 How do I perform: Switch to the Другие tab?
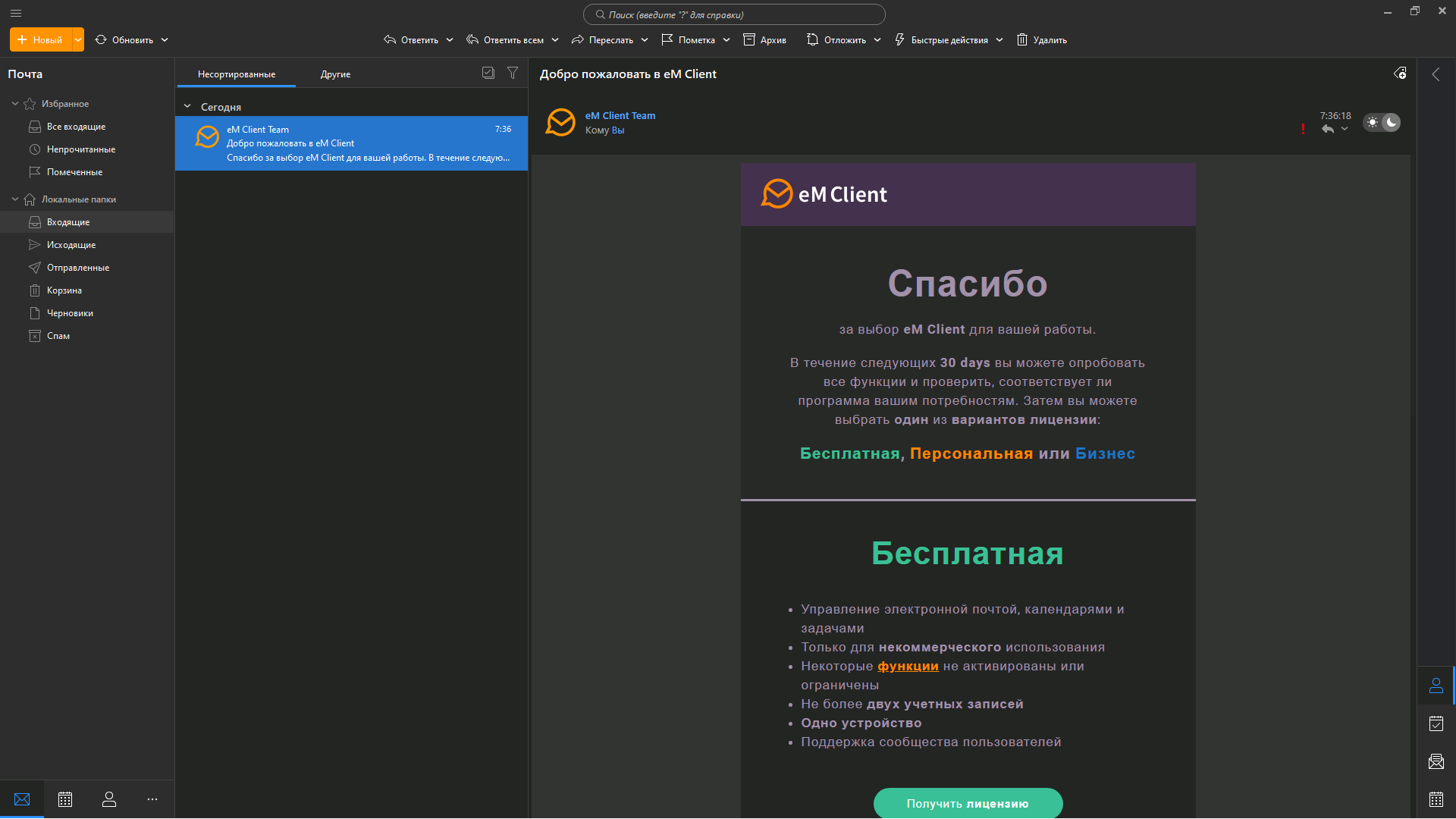[335, 74]
